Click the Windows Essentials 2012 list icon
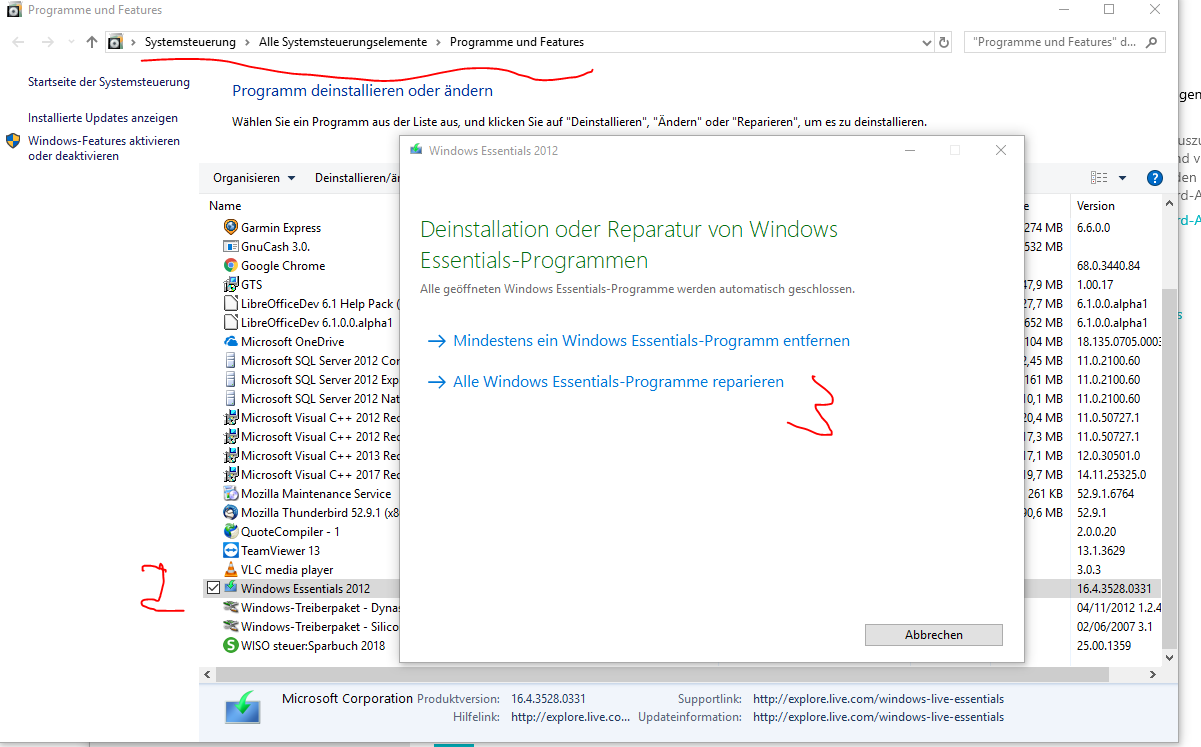 tap(231, 588)
